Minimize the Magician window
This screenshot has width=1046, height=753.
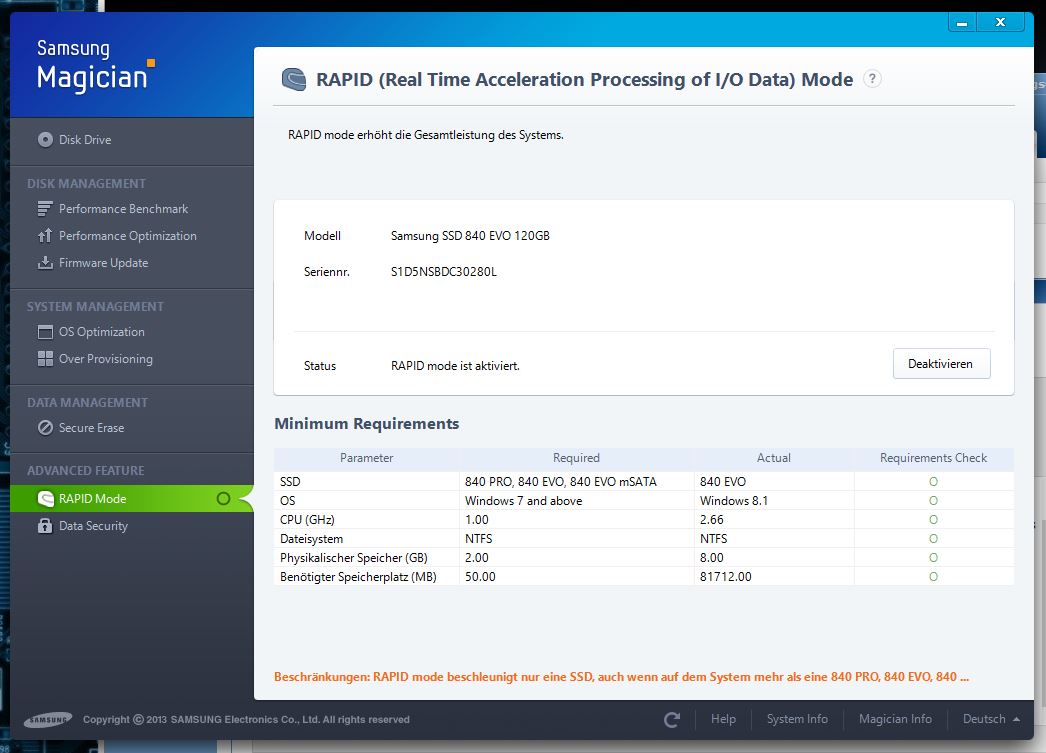coord(962,22)
